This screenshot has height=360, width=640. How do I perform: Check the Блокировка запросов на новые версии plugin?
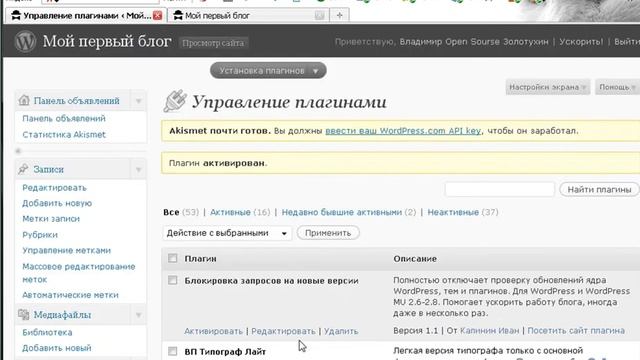(173, 280)
